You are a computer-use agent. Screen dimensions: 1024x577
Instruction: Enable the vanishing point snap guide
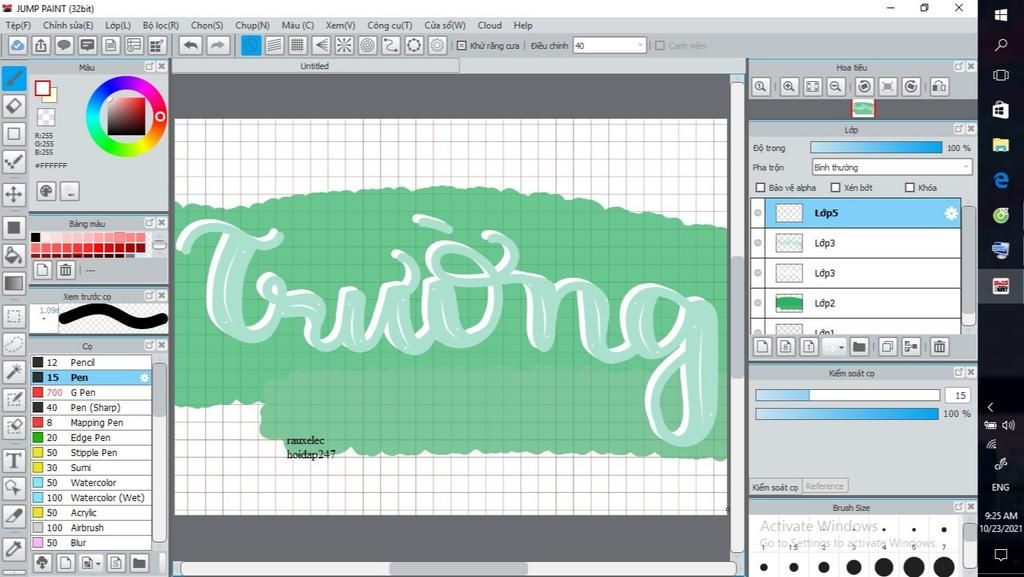point(321,46)
